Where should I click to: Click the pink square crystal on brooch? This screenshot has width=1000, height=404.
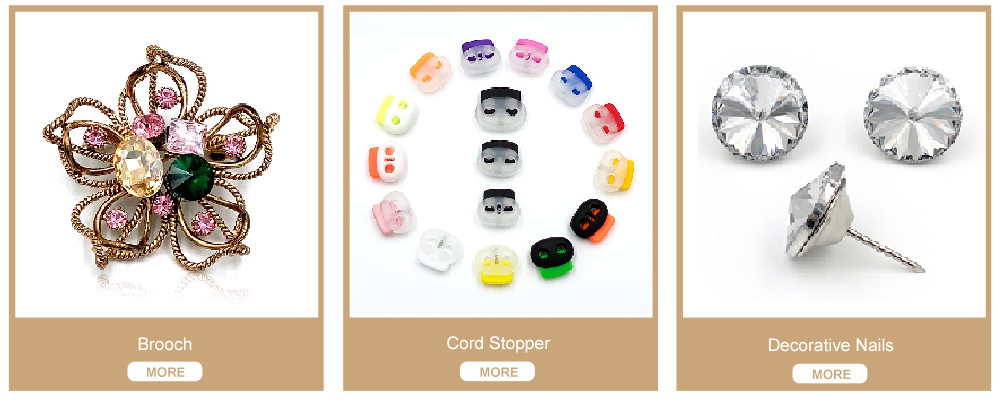pyautogui.click(x=186, y=138)
